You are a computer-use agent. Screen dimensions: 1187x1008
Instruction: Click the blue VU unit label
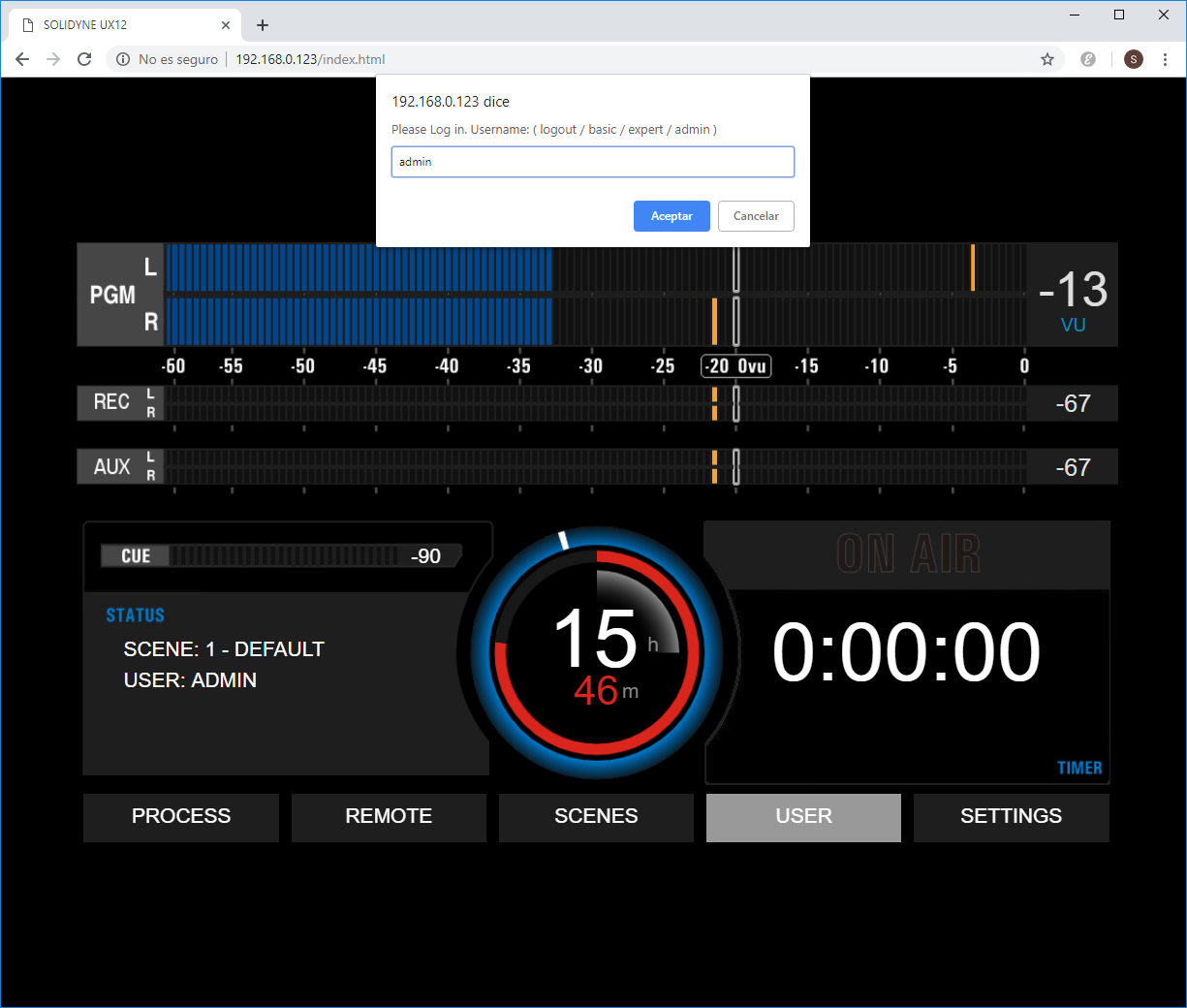1074,326
